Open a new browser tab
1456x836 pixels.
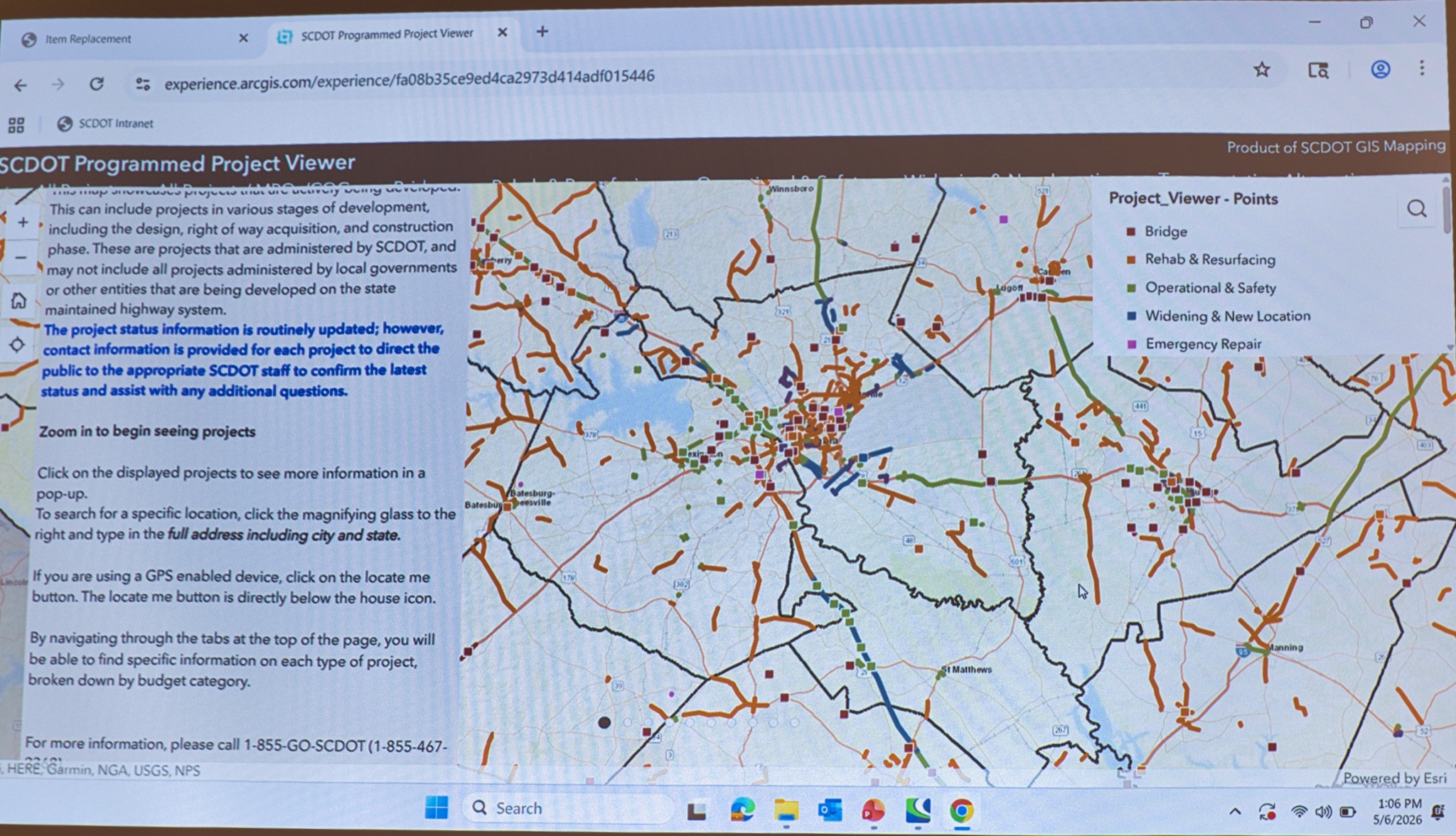[x=542, y=31]
